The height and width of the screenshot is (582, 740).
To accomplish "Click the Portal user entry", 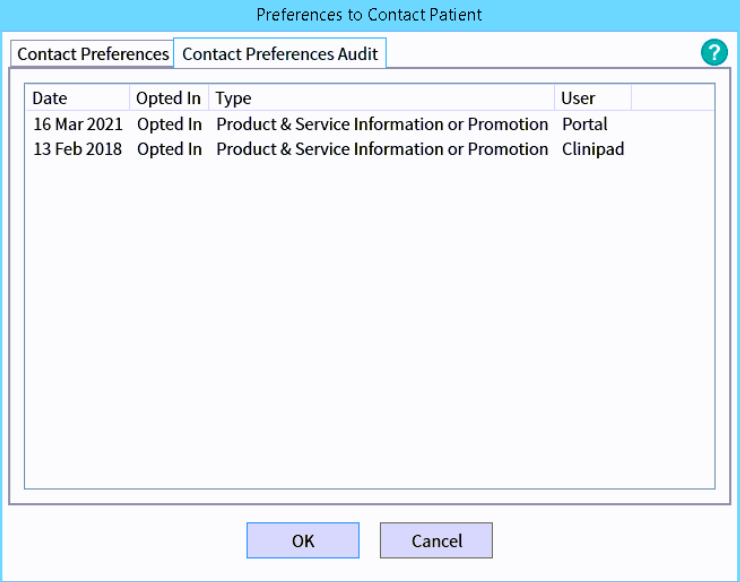I will pos(585,125).
